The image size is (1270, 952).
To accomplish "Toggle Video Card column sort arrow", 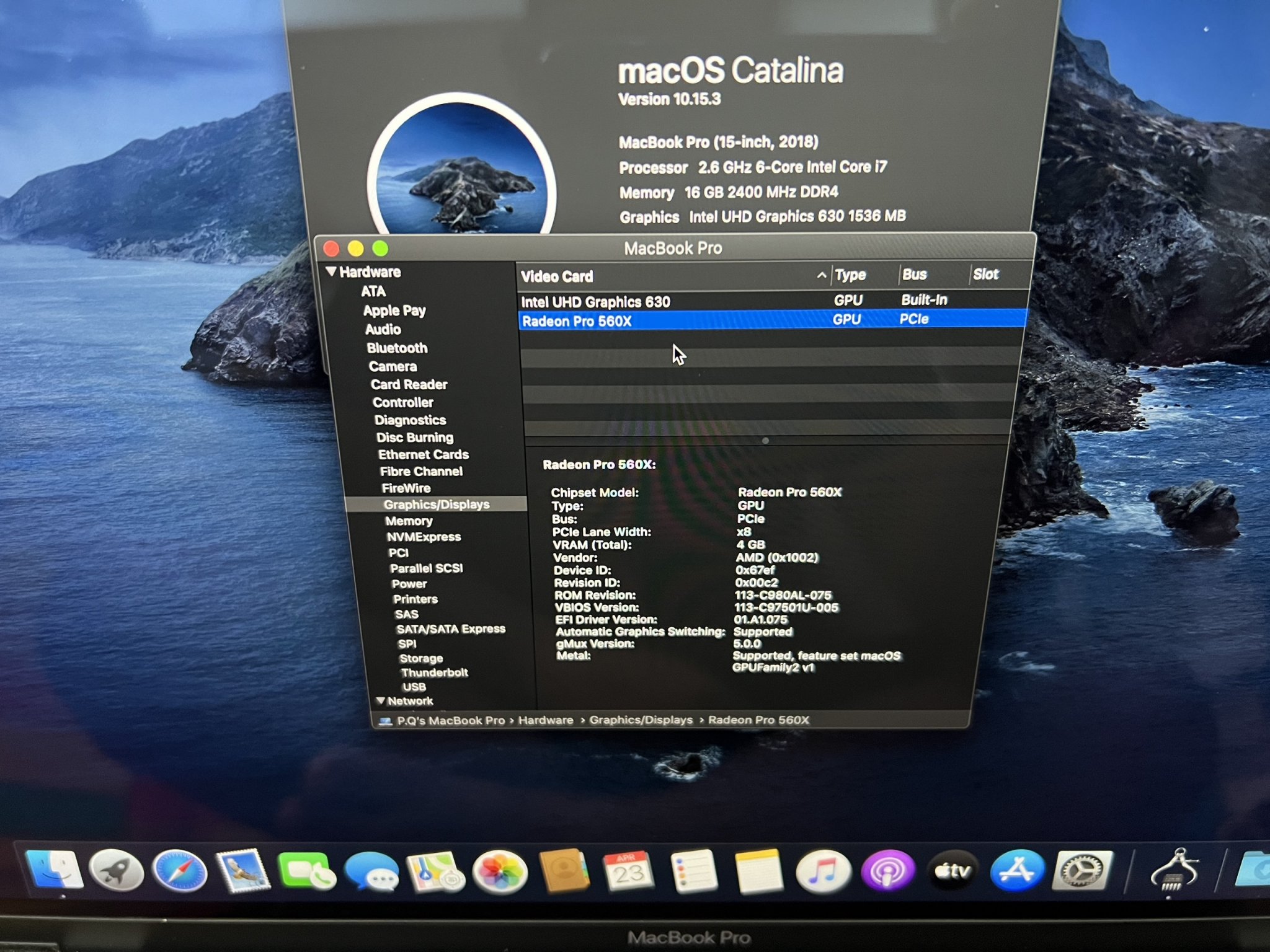I will 822,275.
